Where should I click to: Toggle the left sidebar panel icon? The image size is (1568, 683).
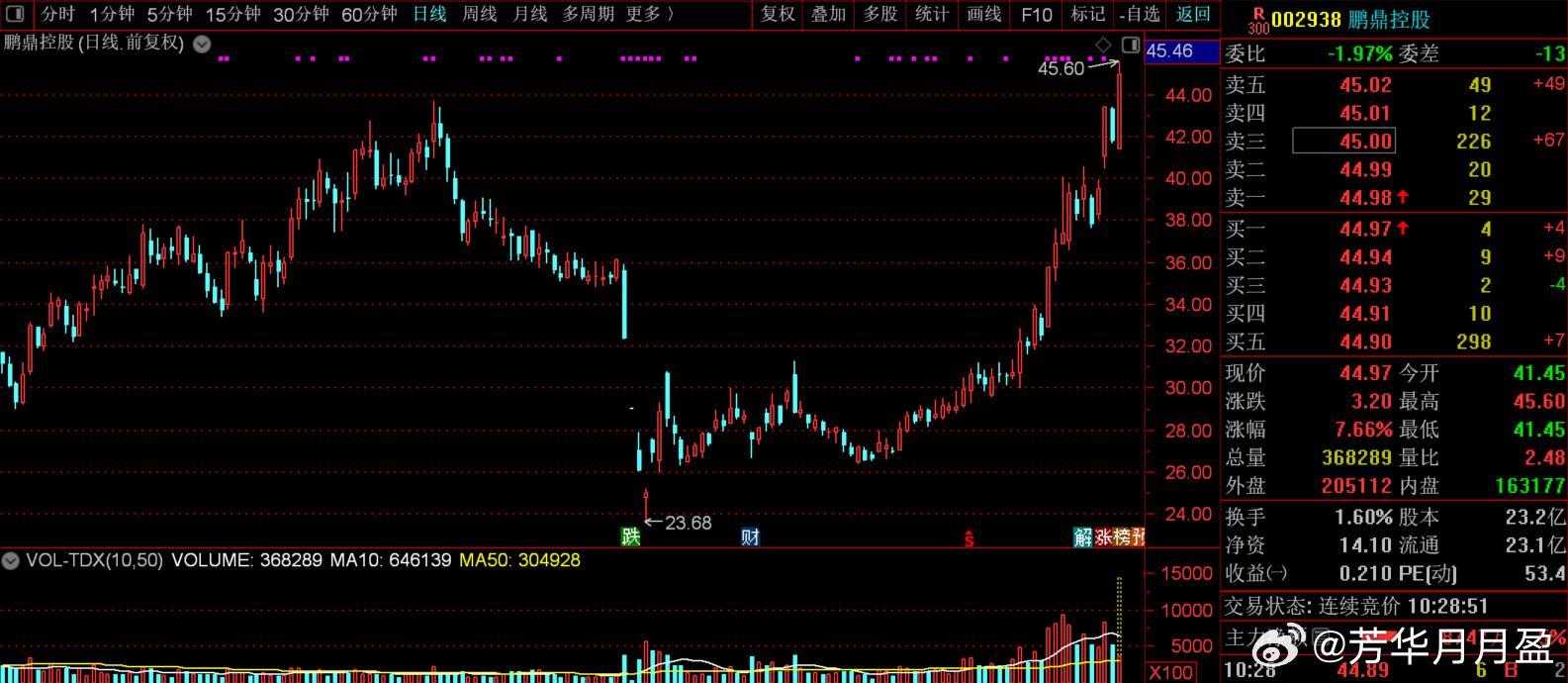click(16, 14)
